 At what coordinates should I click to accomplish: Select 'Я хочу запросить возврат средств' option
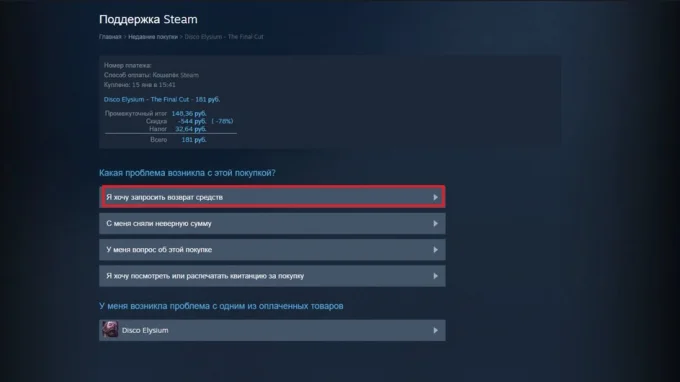(272, 197)
